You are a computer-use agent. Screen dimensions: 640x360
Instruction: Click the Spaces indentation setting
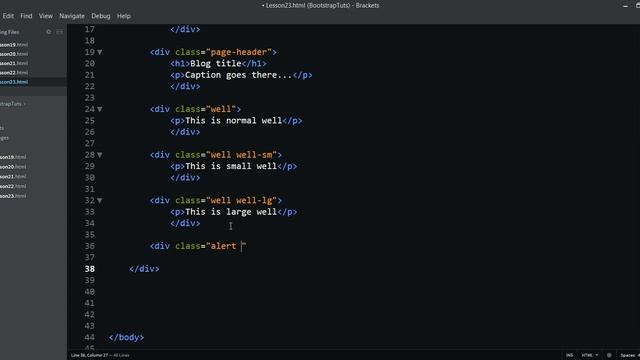[x=630, y=355]
